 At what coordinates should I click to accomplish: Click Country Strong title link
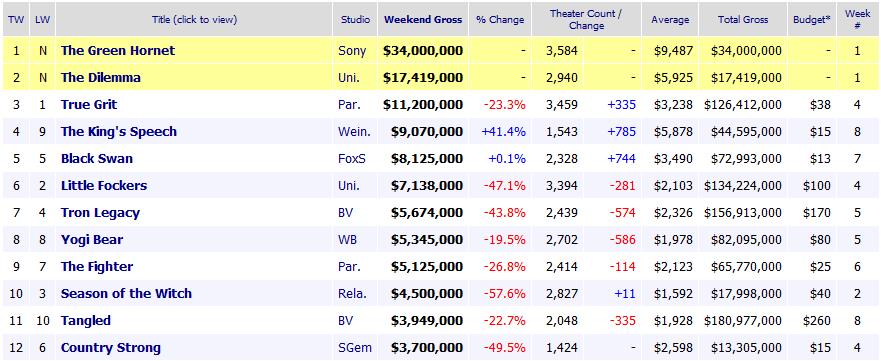(x=111, y=348)
